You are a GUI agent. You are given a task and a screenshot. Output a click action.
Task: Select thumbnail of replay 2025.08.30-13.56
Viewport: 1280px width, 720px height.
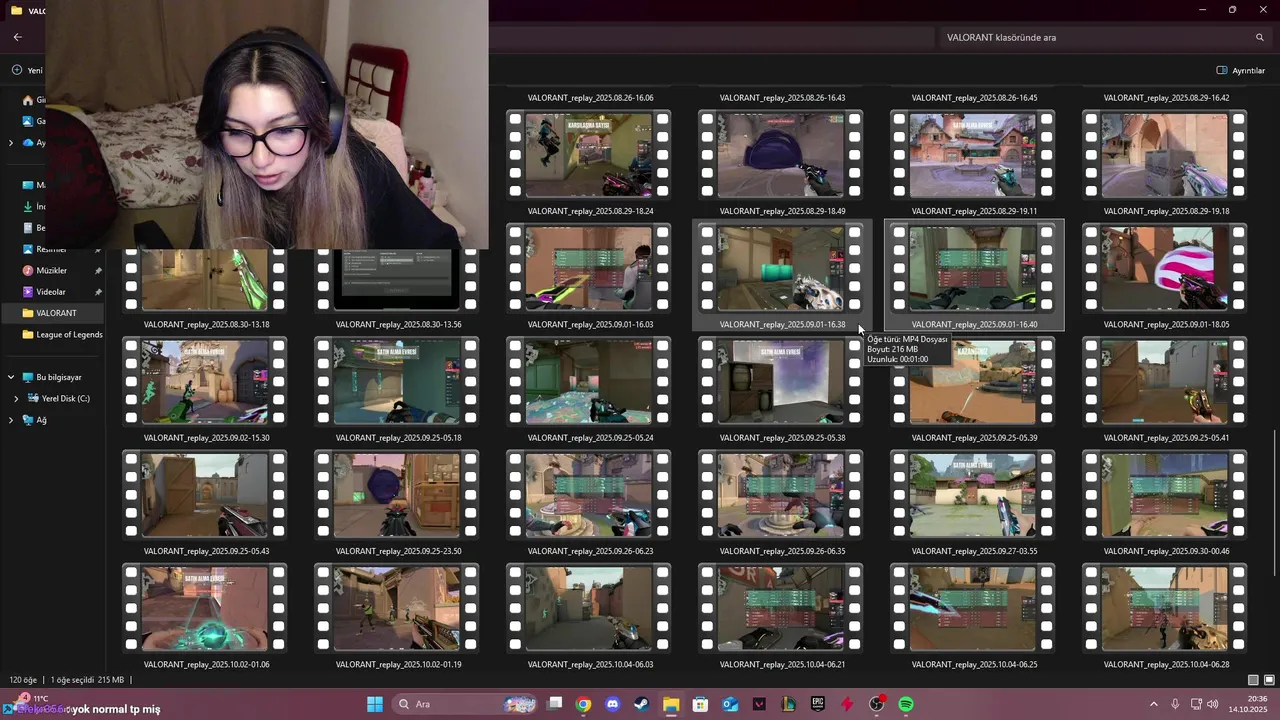tap(397, 279)
